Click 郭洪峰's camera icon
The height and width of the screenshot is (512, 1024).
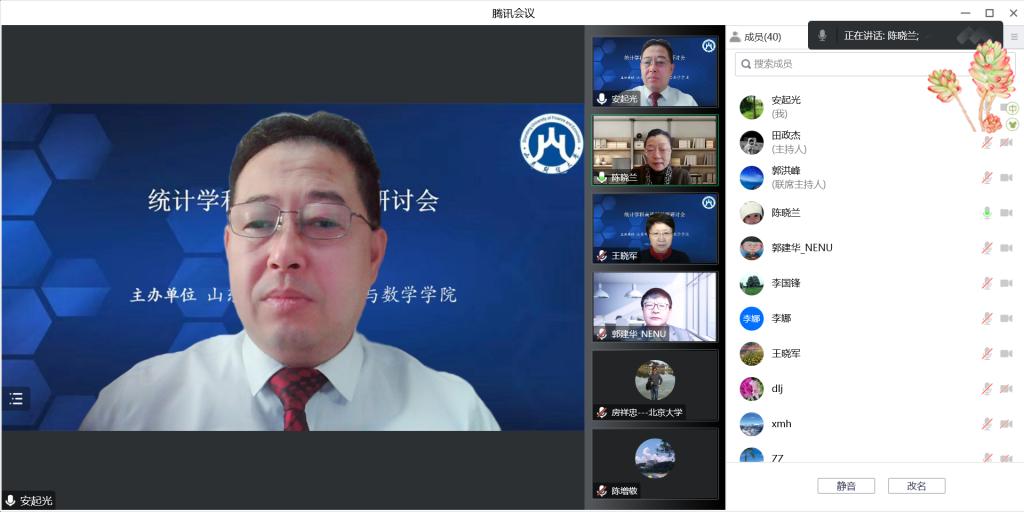click(x=1006, y=178)
